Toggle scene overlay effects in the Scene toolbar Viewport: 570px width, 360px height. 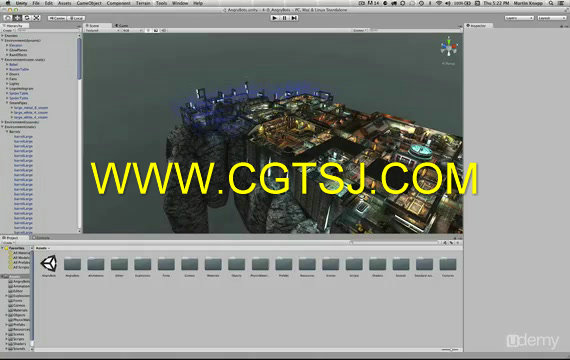(x=156, y=31)
